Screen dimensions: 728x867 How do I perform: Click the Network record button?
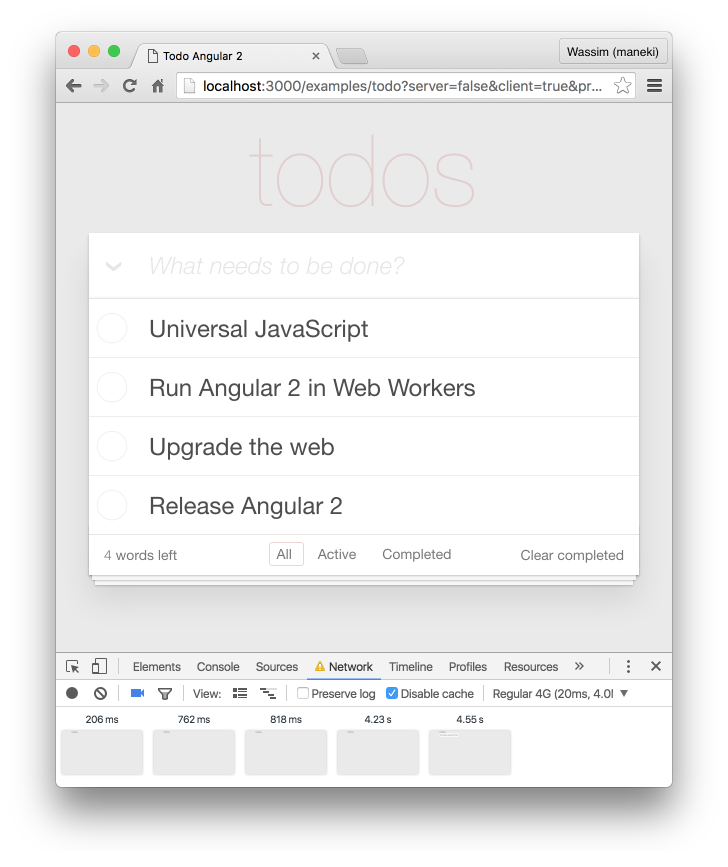pyautogui.click(x=72, y=693)
